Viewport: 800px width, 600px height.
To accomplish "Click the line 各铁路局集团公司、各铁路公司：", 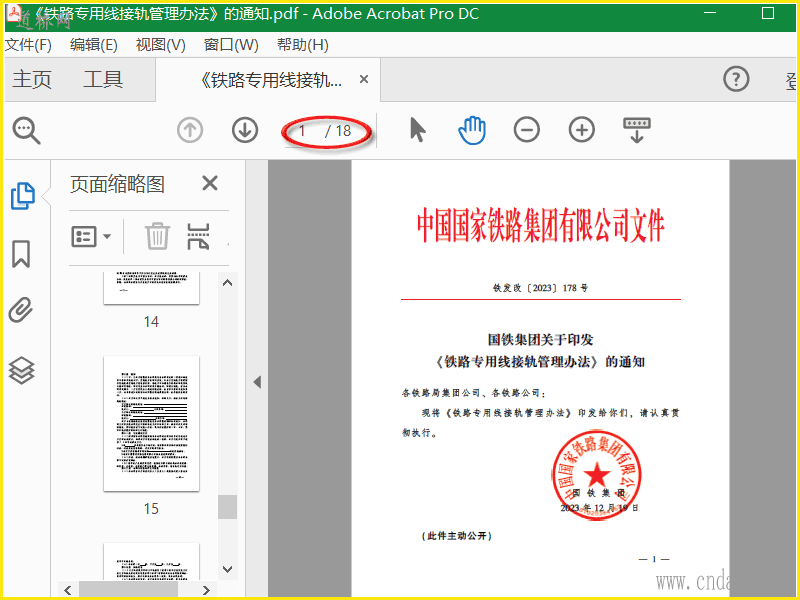I will (x=474, y=393).
